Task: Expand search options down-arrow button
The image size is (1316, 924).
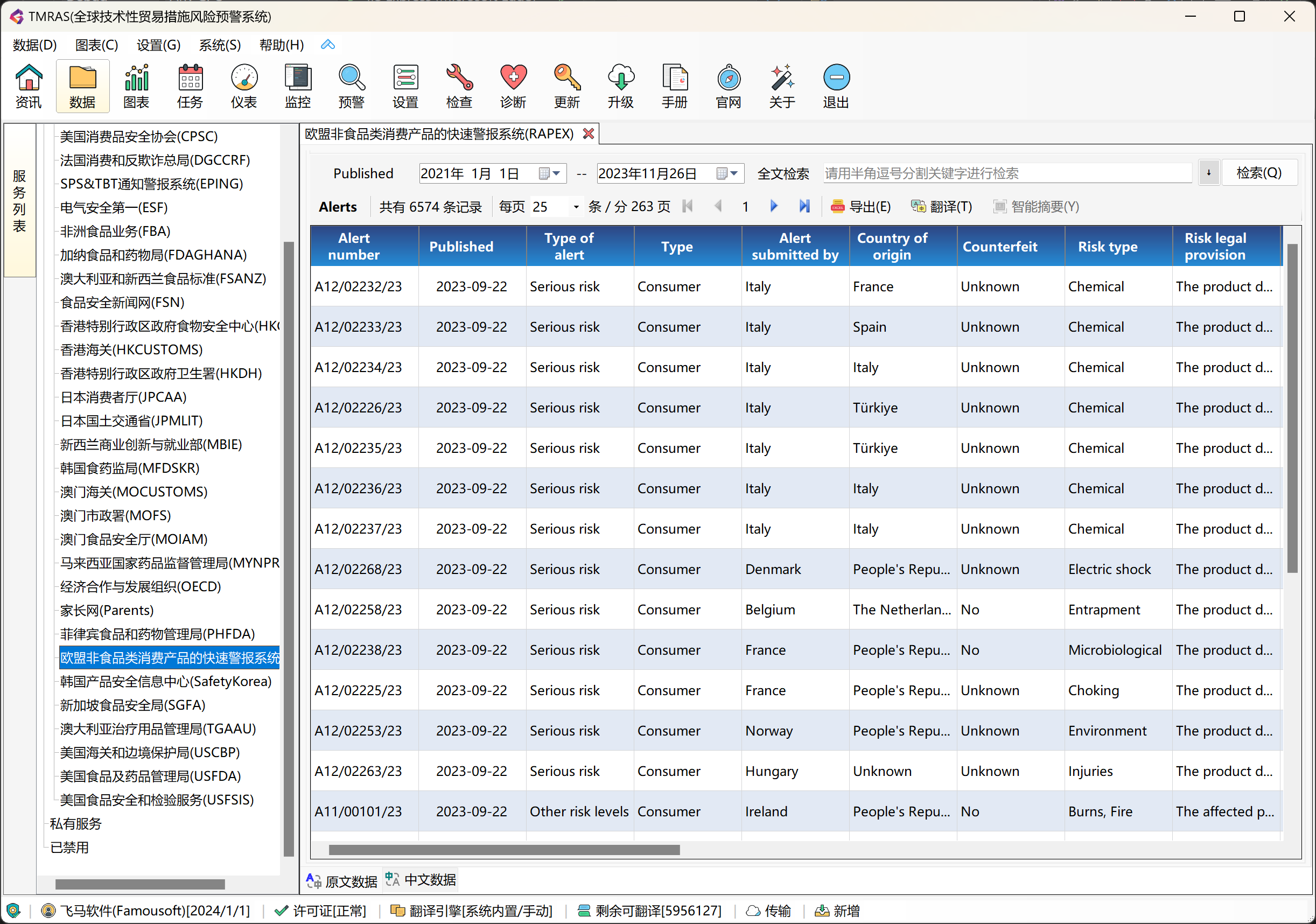Action: pos(1209,172)
